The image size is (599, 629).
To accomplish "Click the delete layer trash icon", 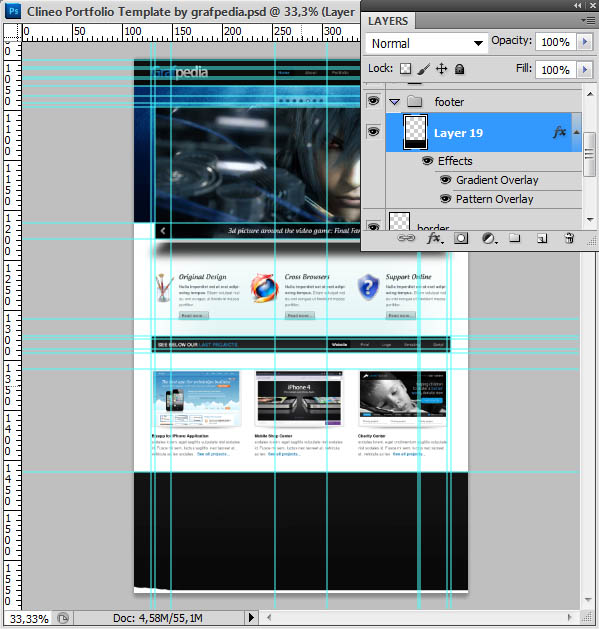I will click(x=569, y=238).
